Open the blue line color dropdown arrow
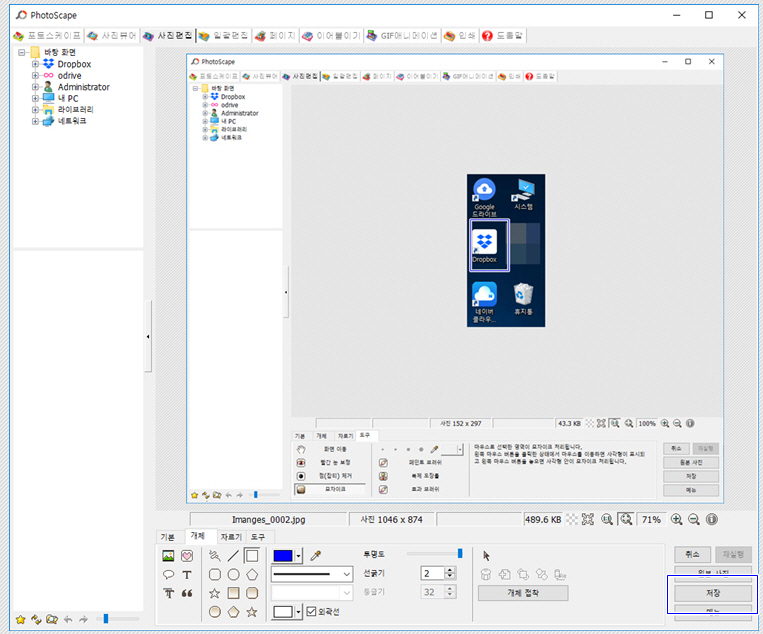Screen dimensions: 763x634 pos(298,556)
